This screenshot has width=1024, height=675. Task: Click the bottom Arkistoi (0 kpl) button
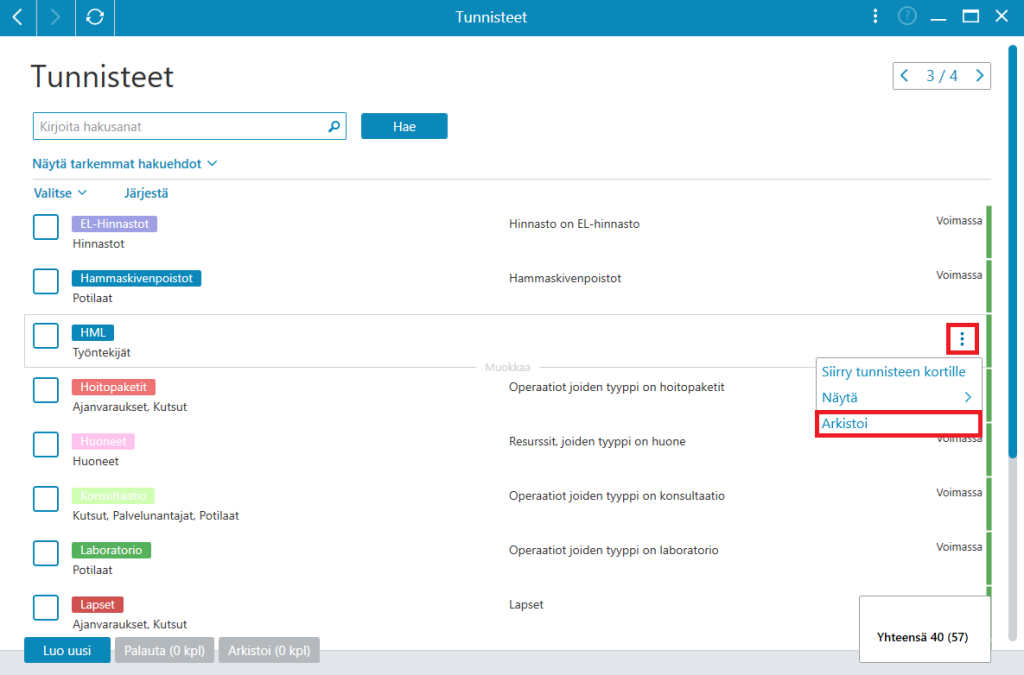click(x=269, y=650)
